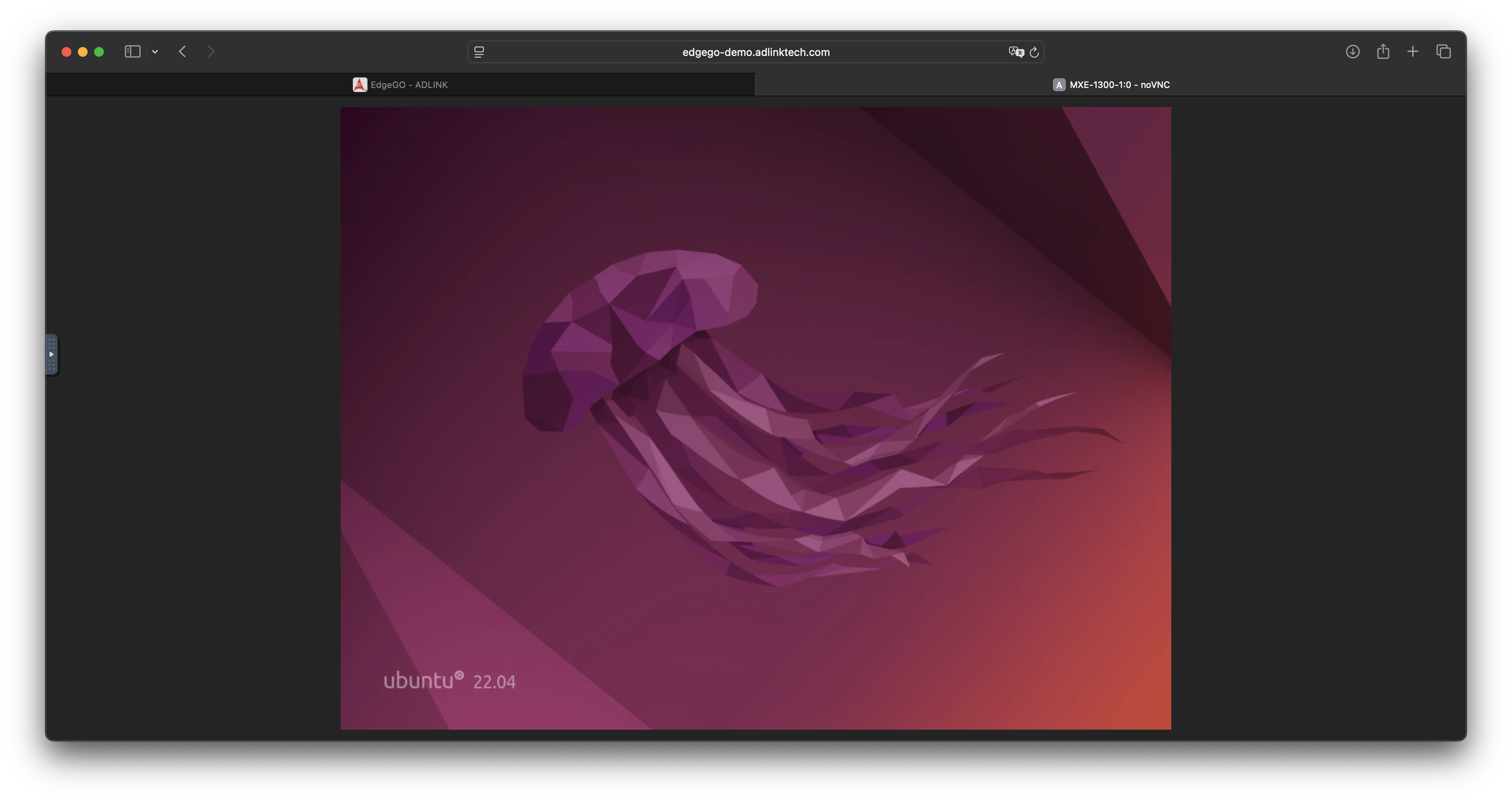Open a new tab with plus icon
The height and width of the screenshot is (801, 1512).
pyautogui.click(x=1413, y=51)
